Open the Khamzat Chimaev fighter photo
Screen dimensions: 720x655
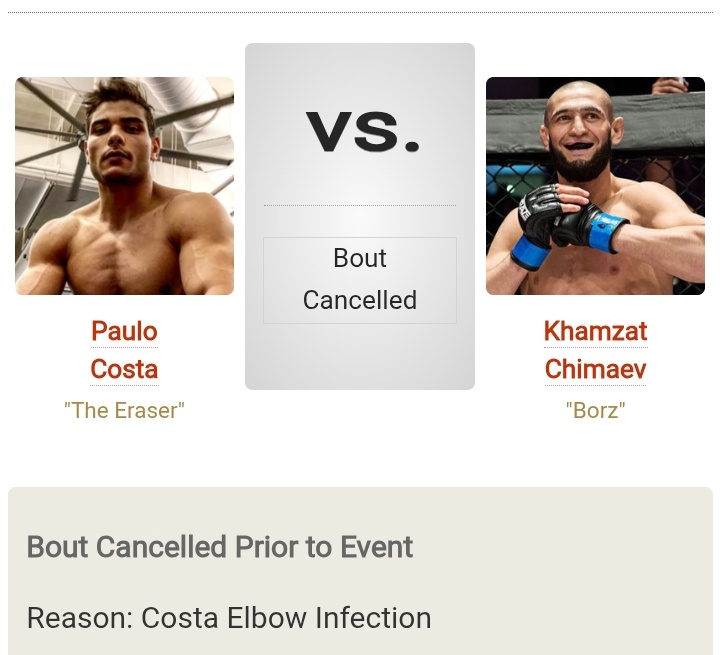coord(595,186)
